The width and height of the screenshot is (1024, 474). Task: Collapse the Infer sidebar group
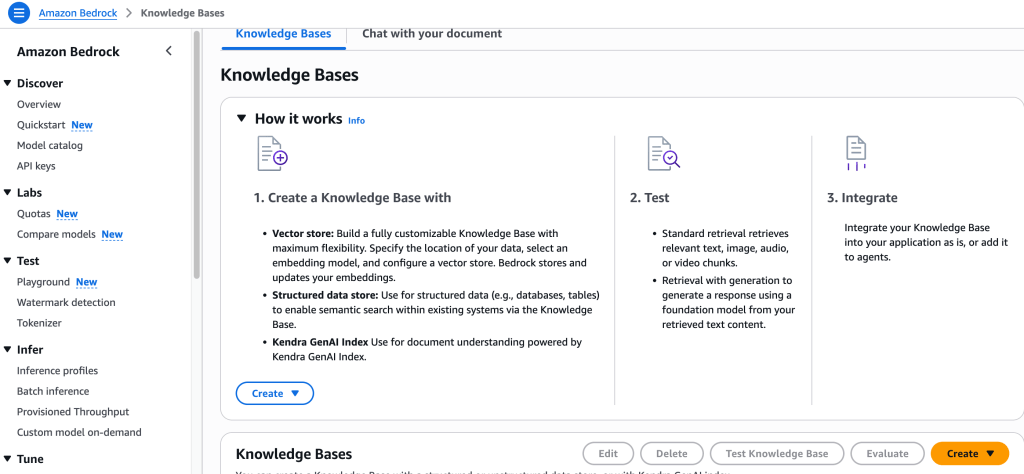[x=8, y=350]
